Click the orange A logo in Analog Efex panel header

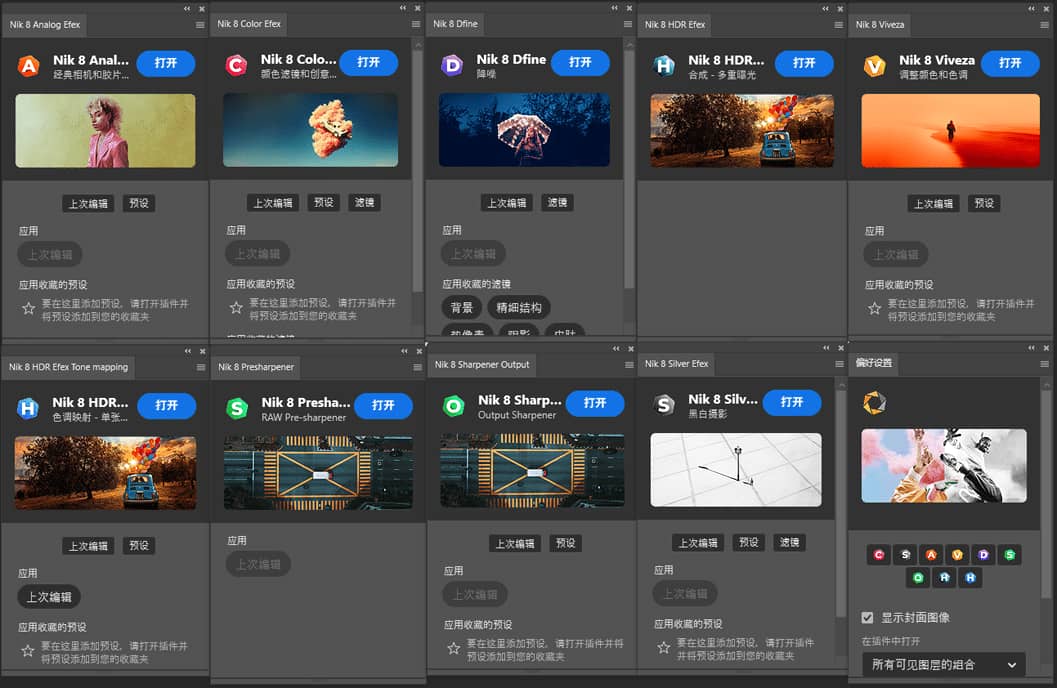[x=28, y=65]
